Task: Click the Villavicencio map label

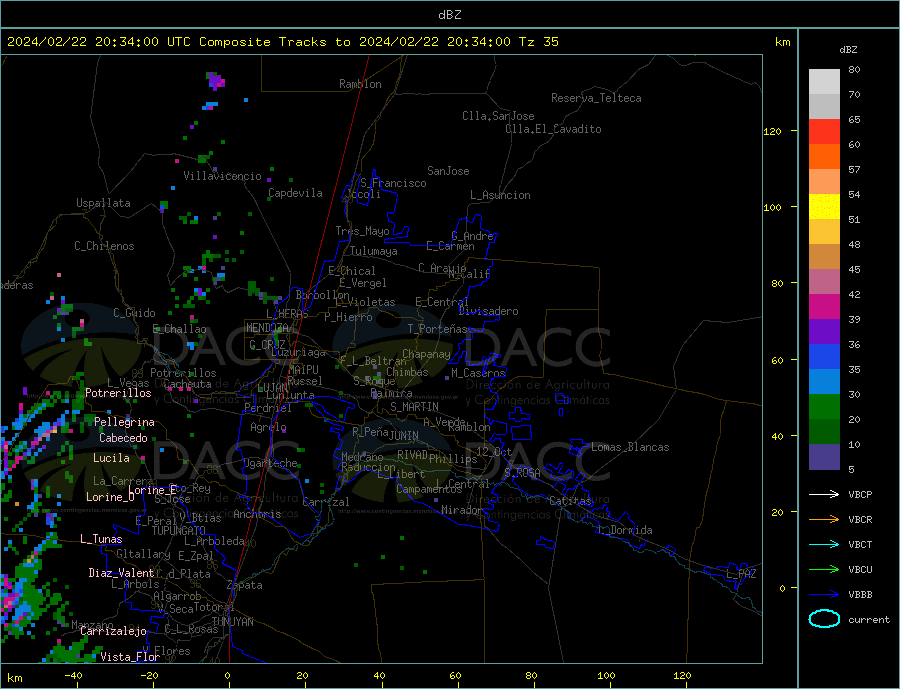Action: 222,176
